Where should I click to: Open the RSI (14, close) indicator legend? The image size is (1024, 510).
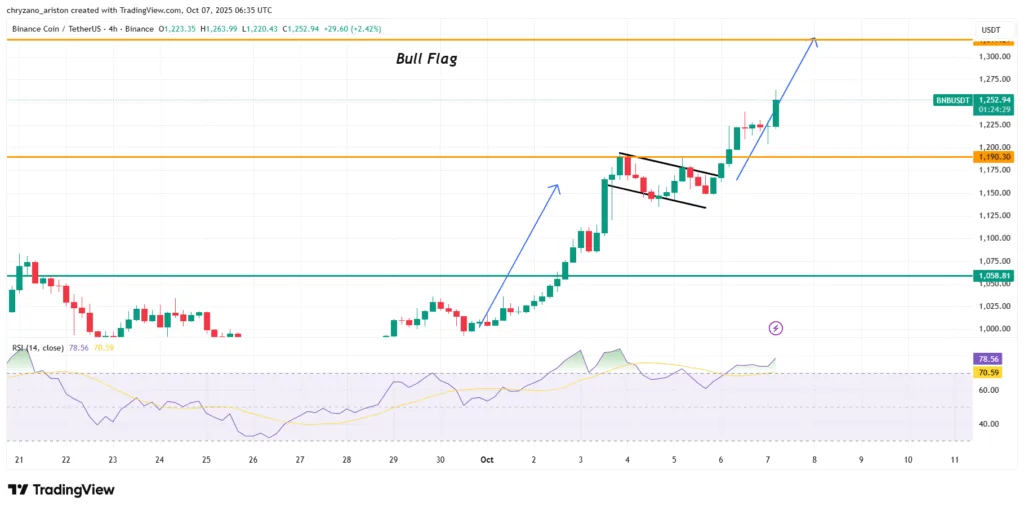[x=37, y=348]
